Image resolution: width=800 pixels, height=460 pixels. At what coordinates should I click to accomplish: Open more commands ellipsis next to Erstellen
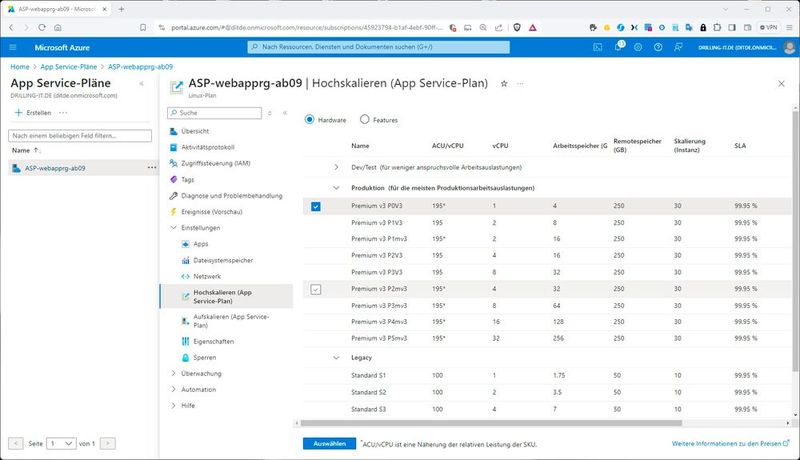pos(63,113)
